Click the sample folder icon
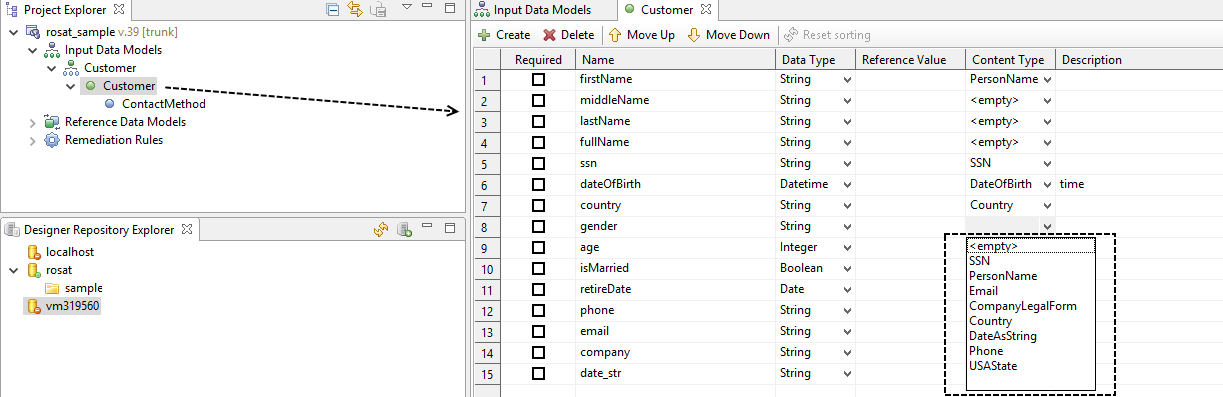 coord(52,288)
